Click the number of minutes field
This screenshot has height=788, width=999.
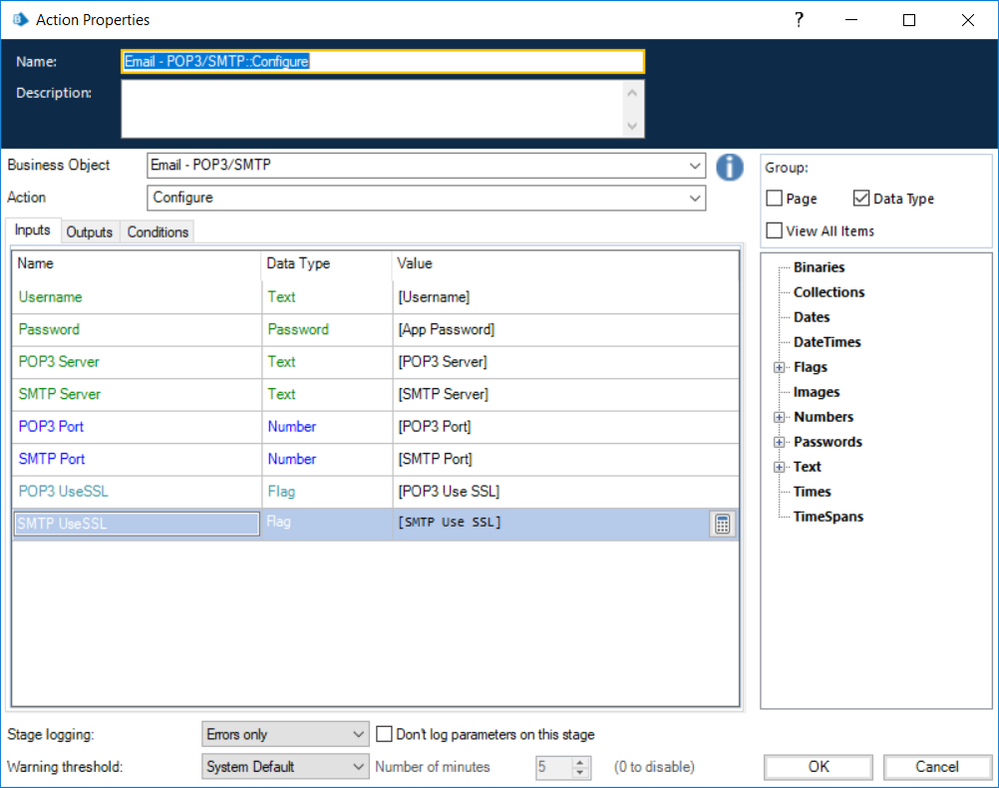tap(554, 767)
